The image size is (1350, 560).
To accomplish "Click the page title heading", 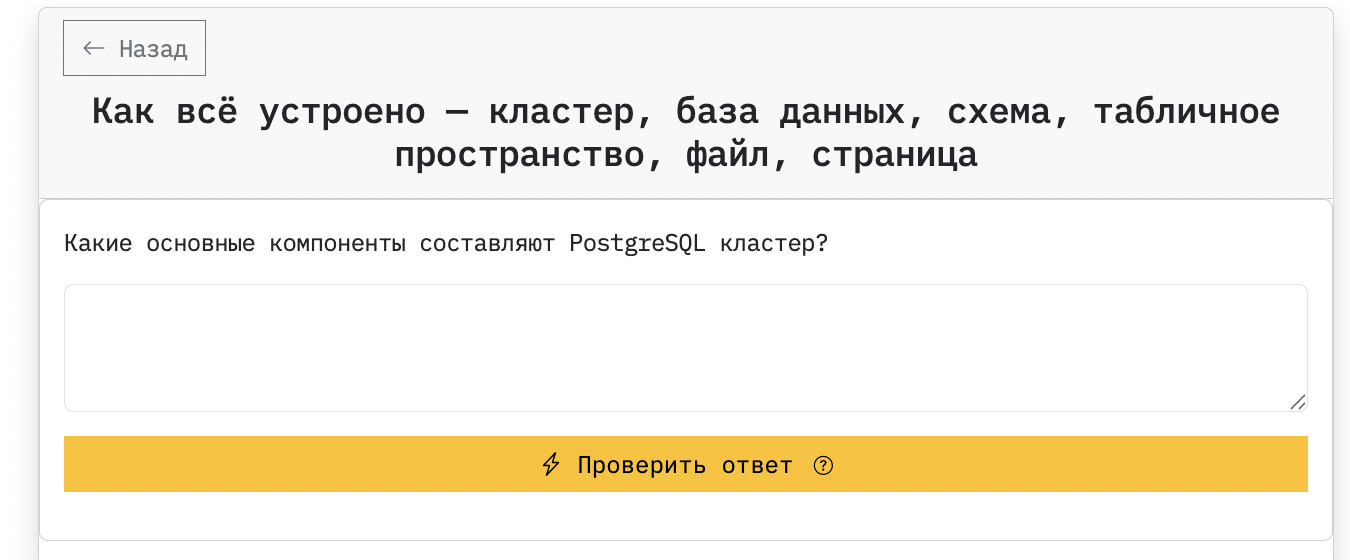I will 685,133.
